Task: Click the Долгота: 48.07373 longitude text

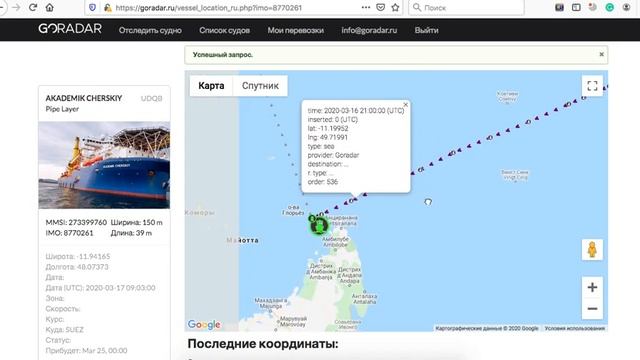Action: pyautogui.click(x=77, y=267)
